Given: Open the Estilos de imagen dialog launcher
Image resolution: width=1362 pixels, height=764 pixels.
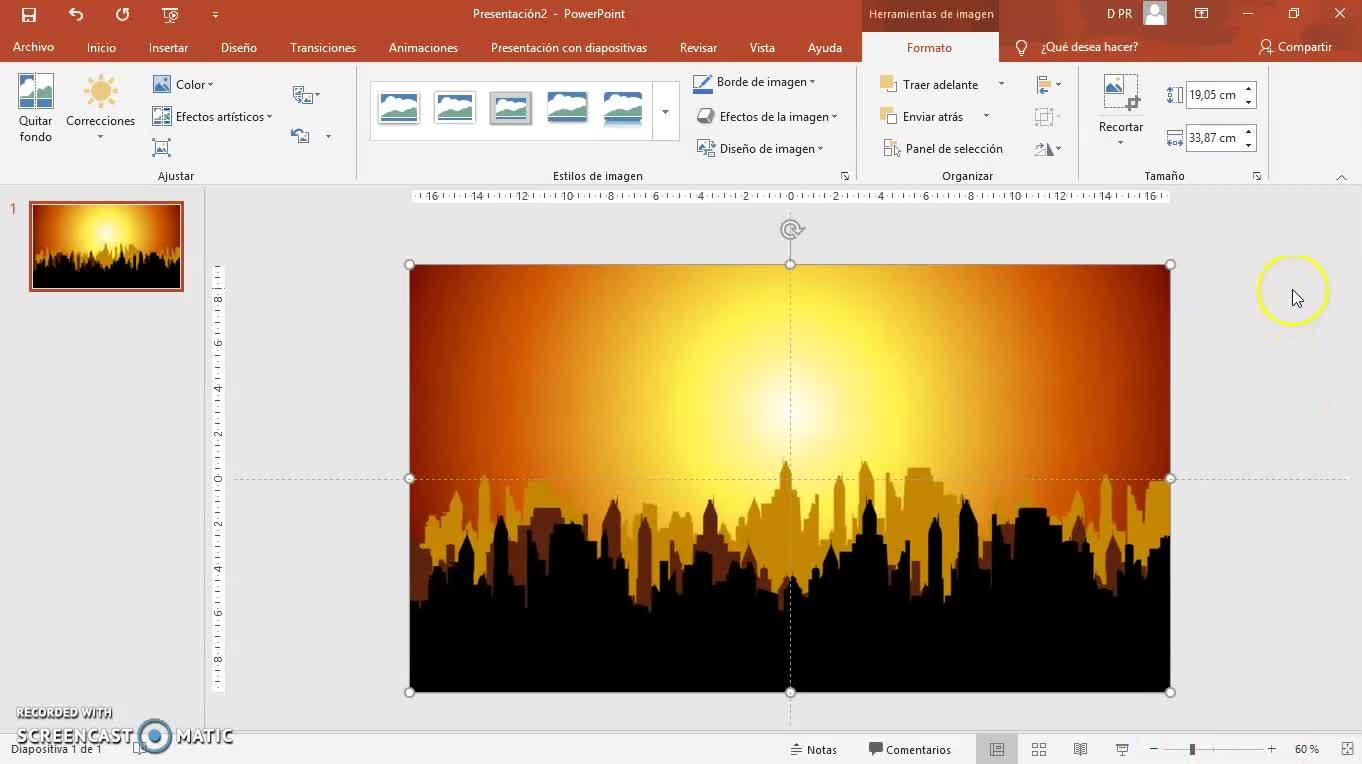Looking at the screenshot, I should 845,176.
